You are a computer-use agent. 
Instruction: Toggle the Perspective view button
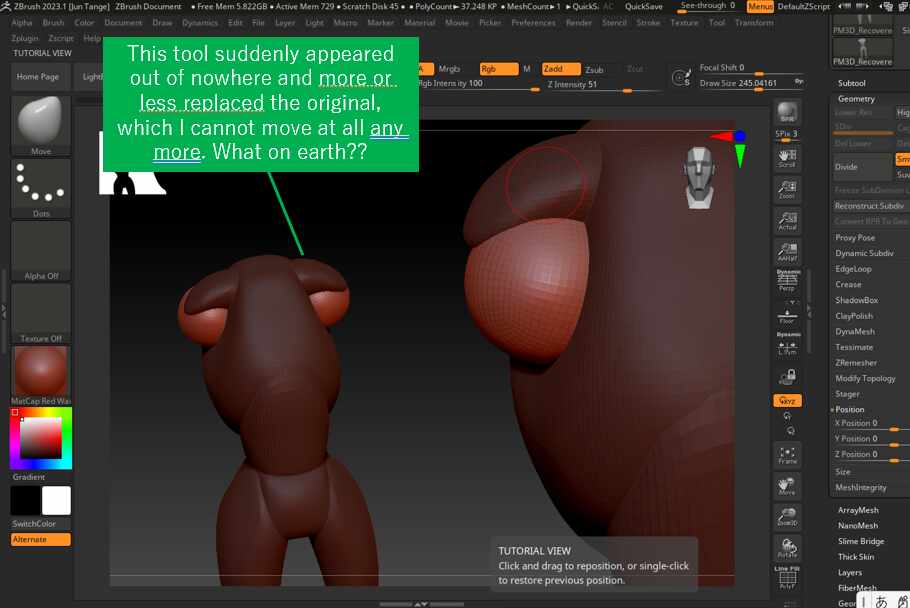[787, 281]
